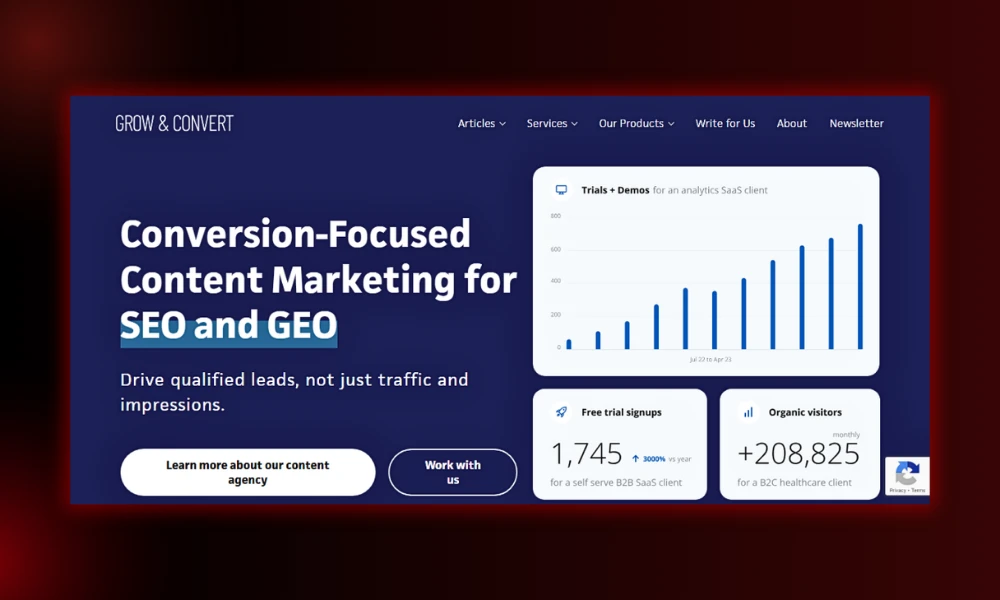This screenshot has height=600, width=1000.
Task: Click the reCAPTCHA badge icon
Action: (907, 471)
